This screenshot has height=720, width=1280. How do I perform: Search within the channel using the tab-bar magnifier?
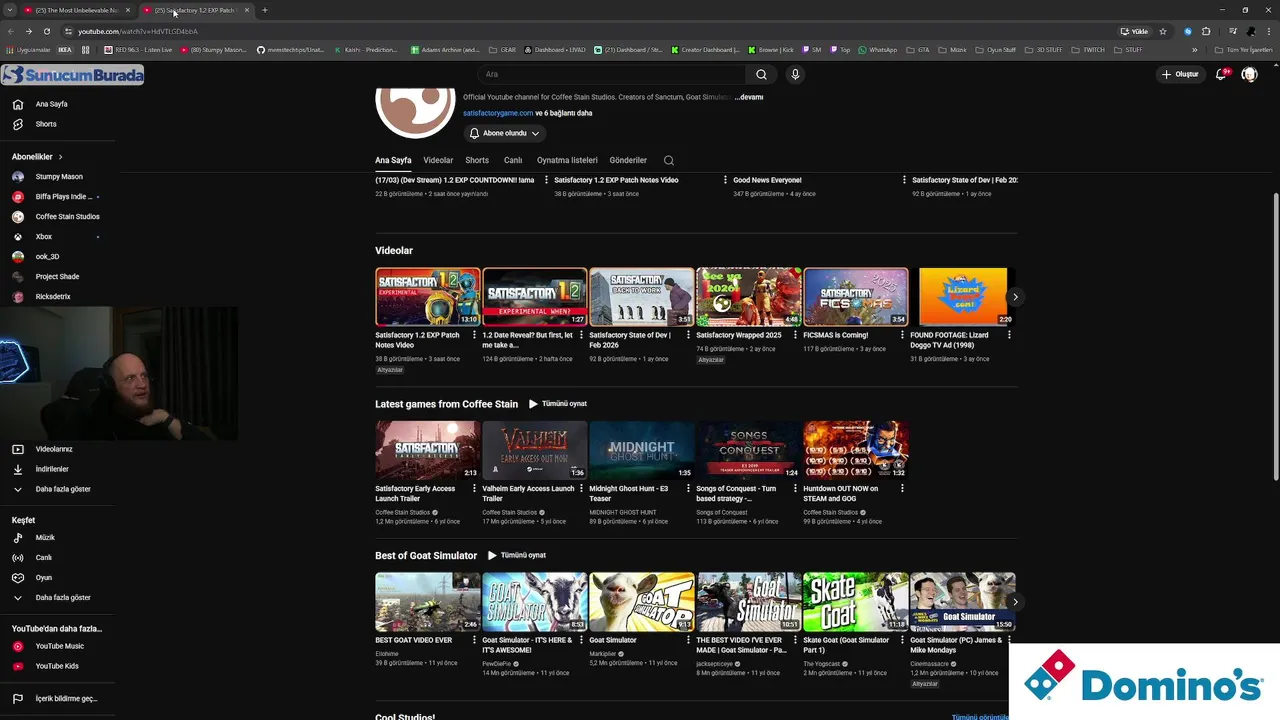[669, 160]
